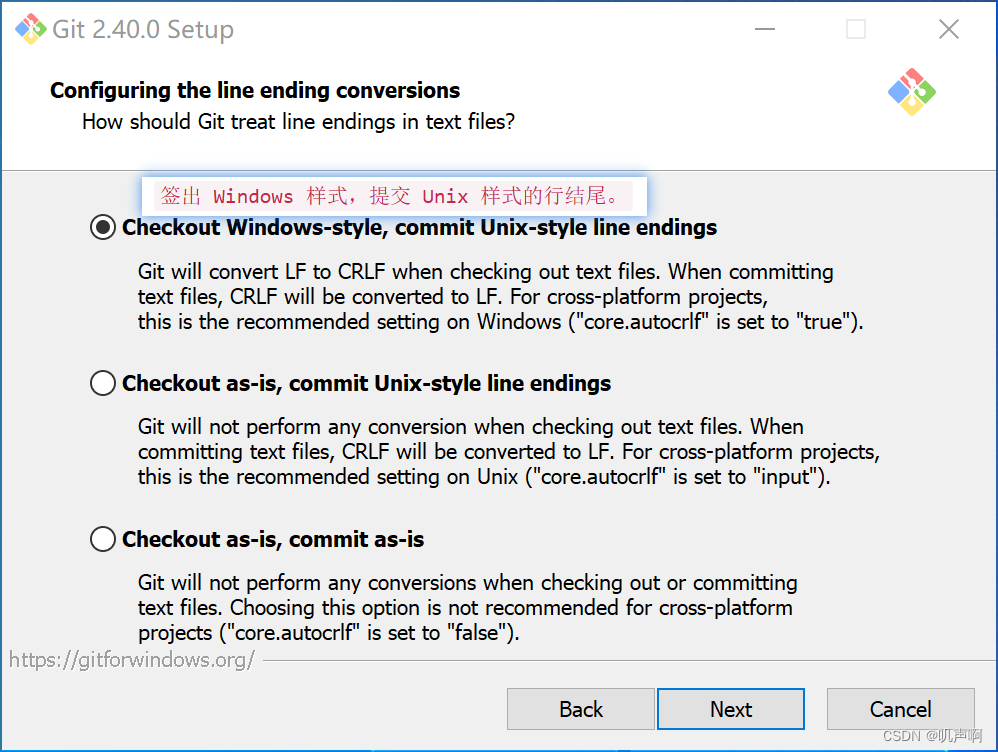Click the not recommended cross-platform warning text
Viewport: 998px width, 752px height.
pyautogui.click(x=468, y=607)
